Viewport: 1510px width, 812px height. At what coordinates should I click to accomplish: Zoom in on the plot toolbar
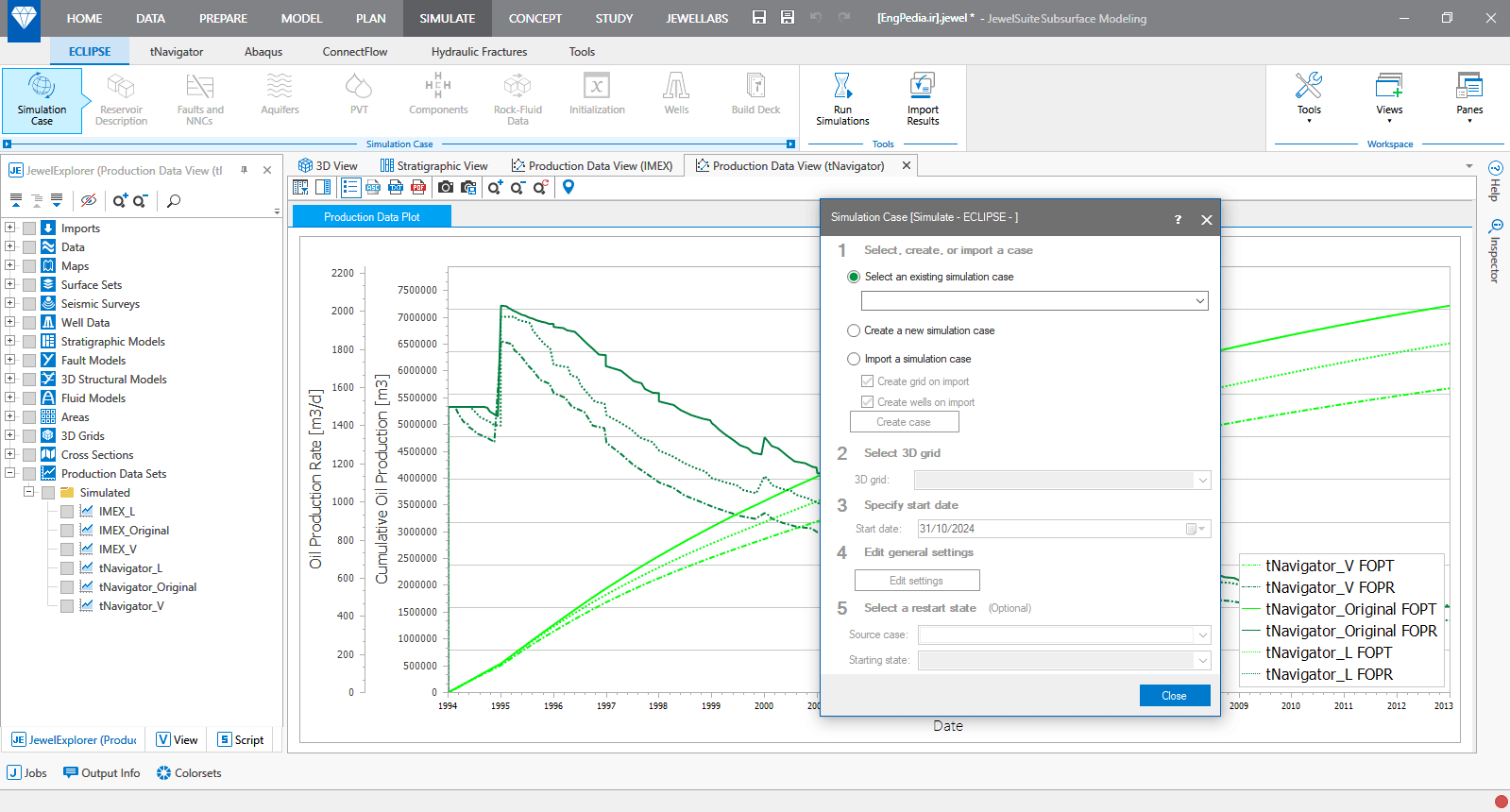coord(495,188)
